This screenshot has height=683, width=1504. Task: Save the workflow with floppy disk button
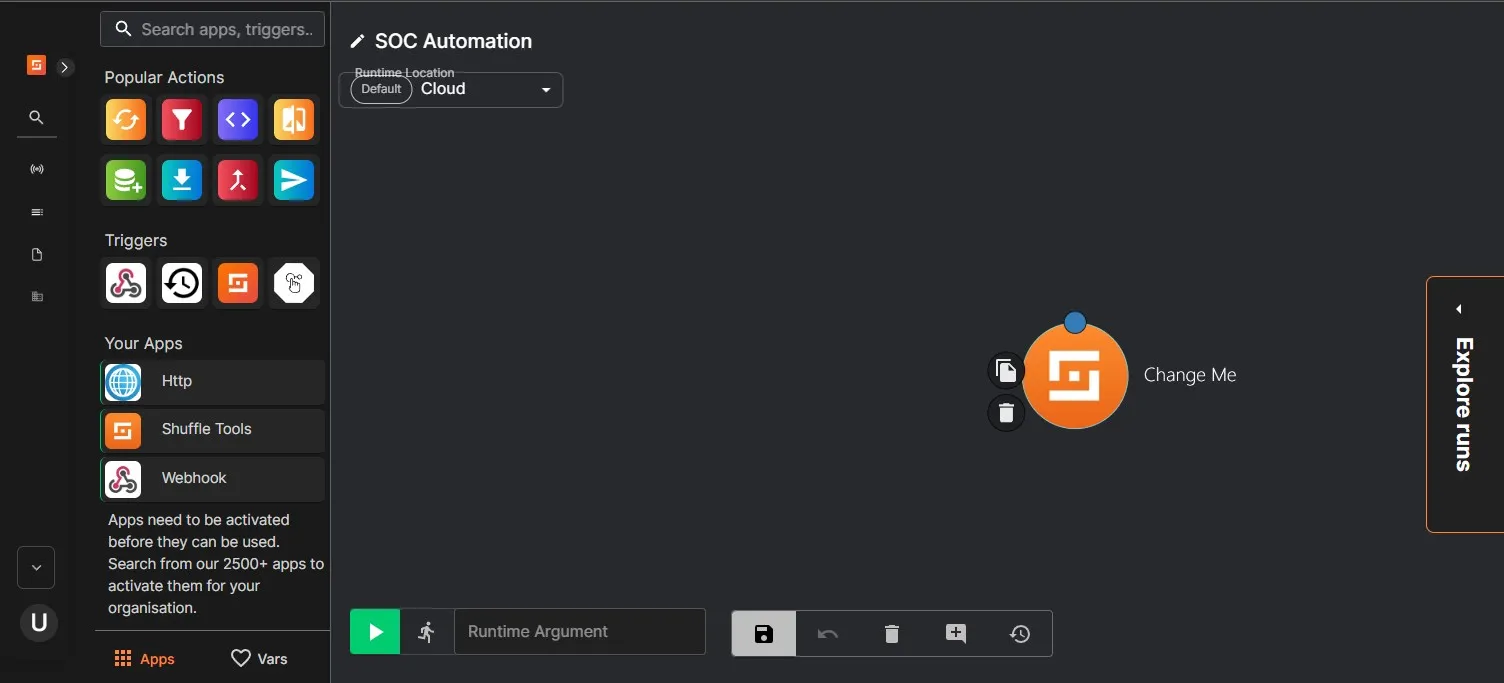point(764,634)
